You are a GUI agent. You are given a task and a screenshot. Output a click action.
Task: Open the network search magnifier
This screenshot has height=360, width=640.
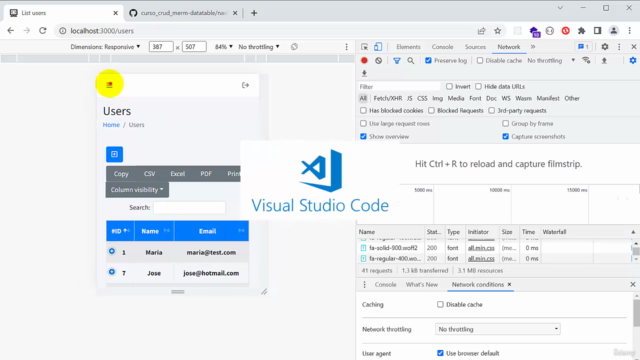pyautogui.click(x=411, y=60)
